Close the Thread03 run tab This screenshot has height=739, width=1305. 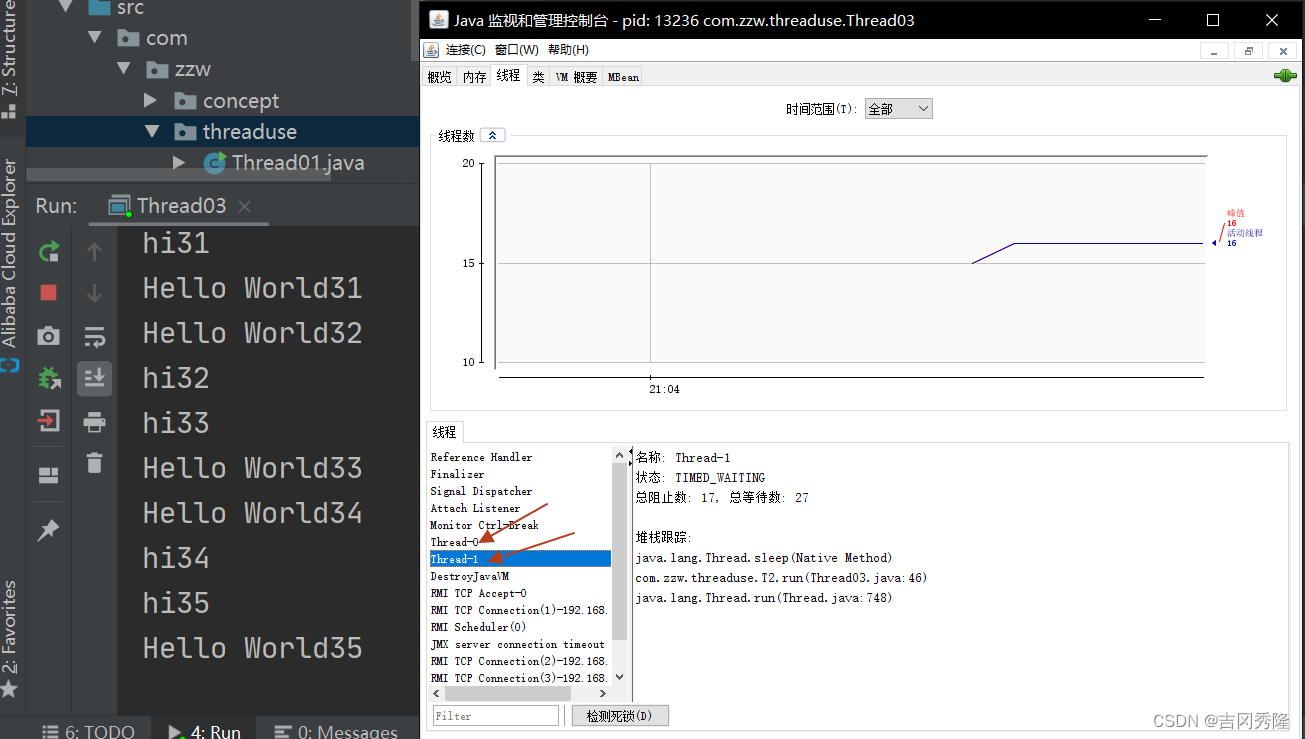(x=245, y=206)
